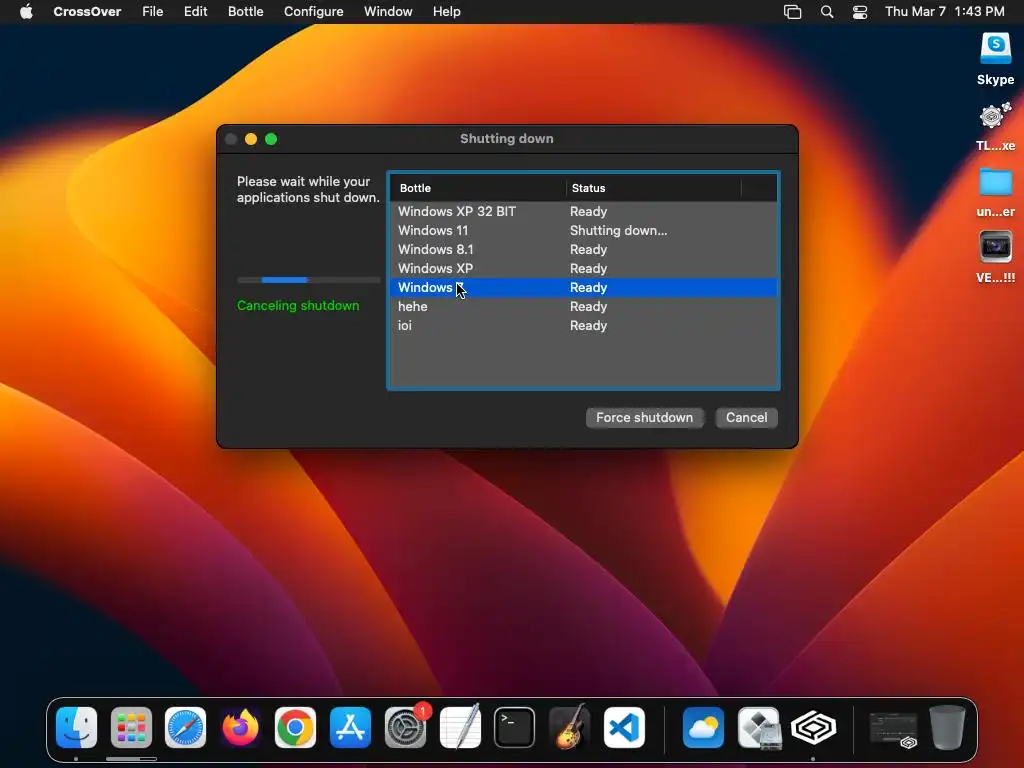Select the Windows XP 32 BIT bottle row
This screenshot has width=1024, height=768.
tap(583, 212)
